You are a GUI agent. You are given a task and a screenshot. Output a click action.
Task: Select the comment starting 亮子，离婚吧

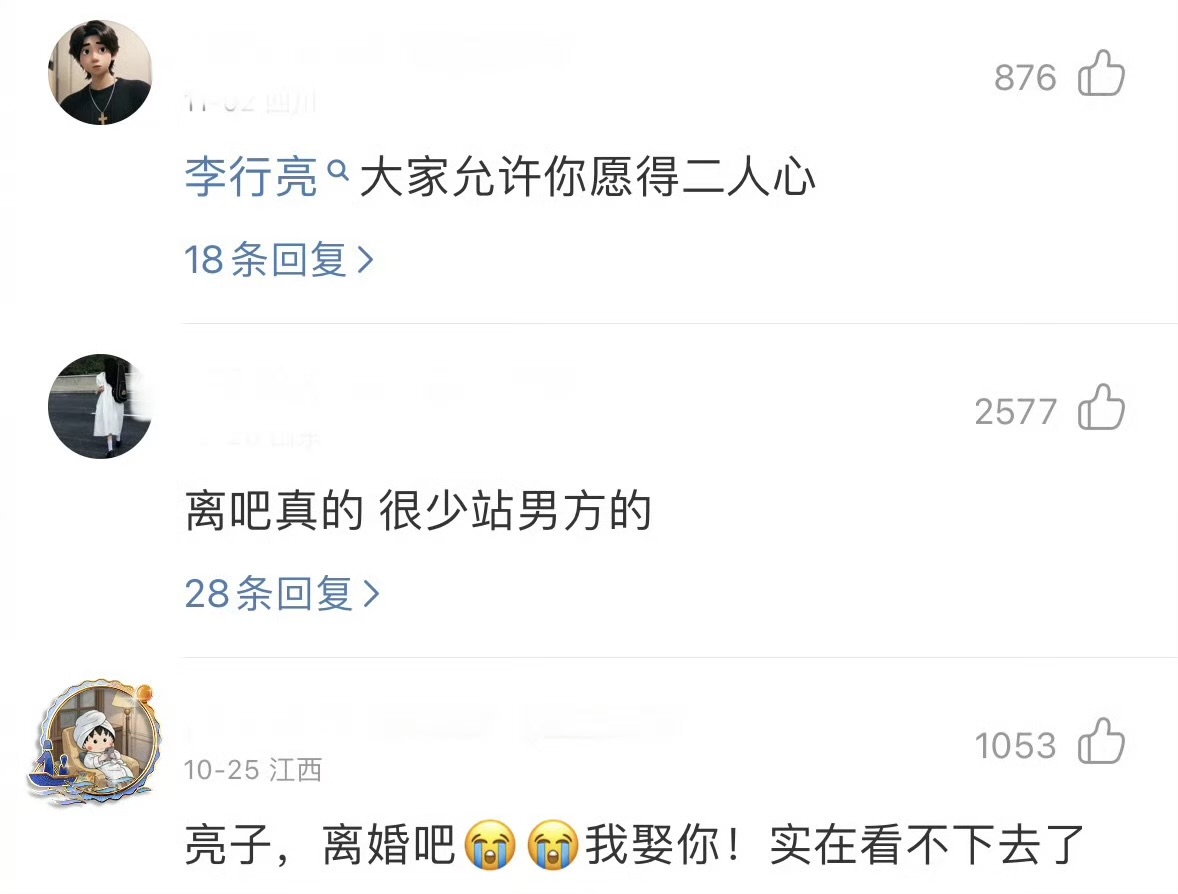[x=634, y=845]
